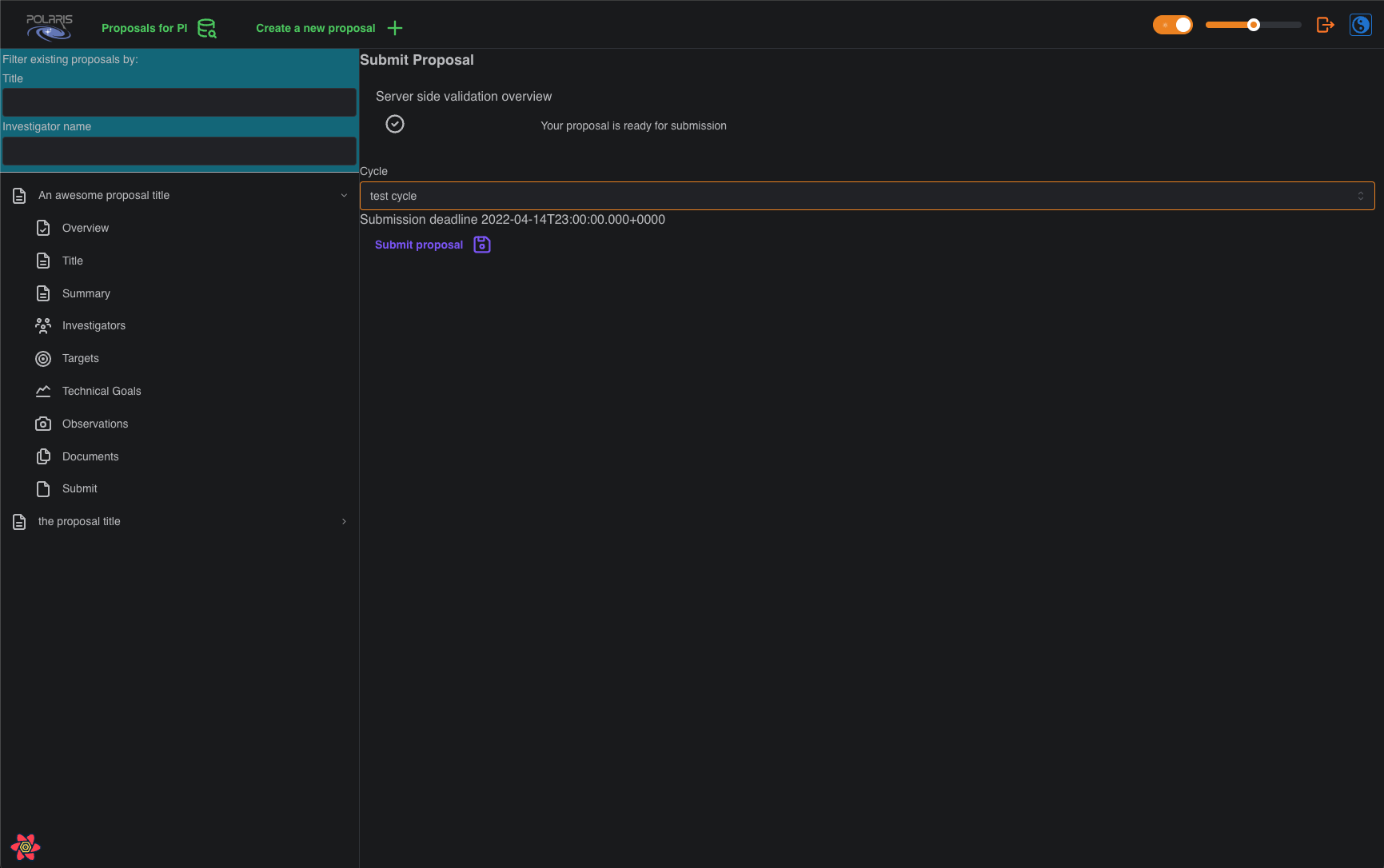Click the Title page icon in sidebar

point(43,261)
